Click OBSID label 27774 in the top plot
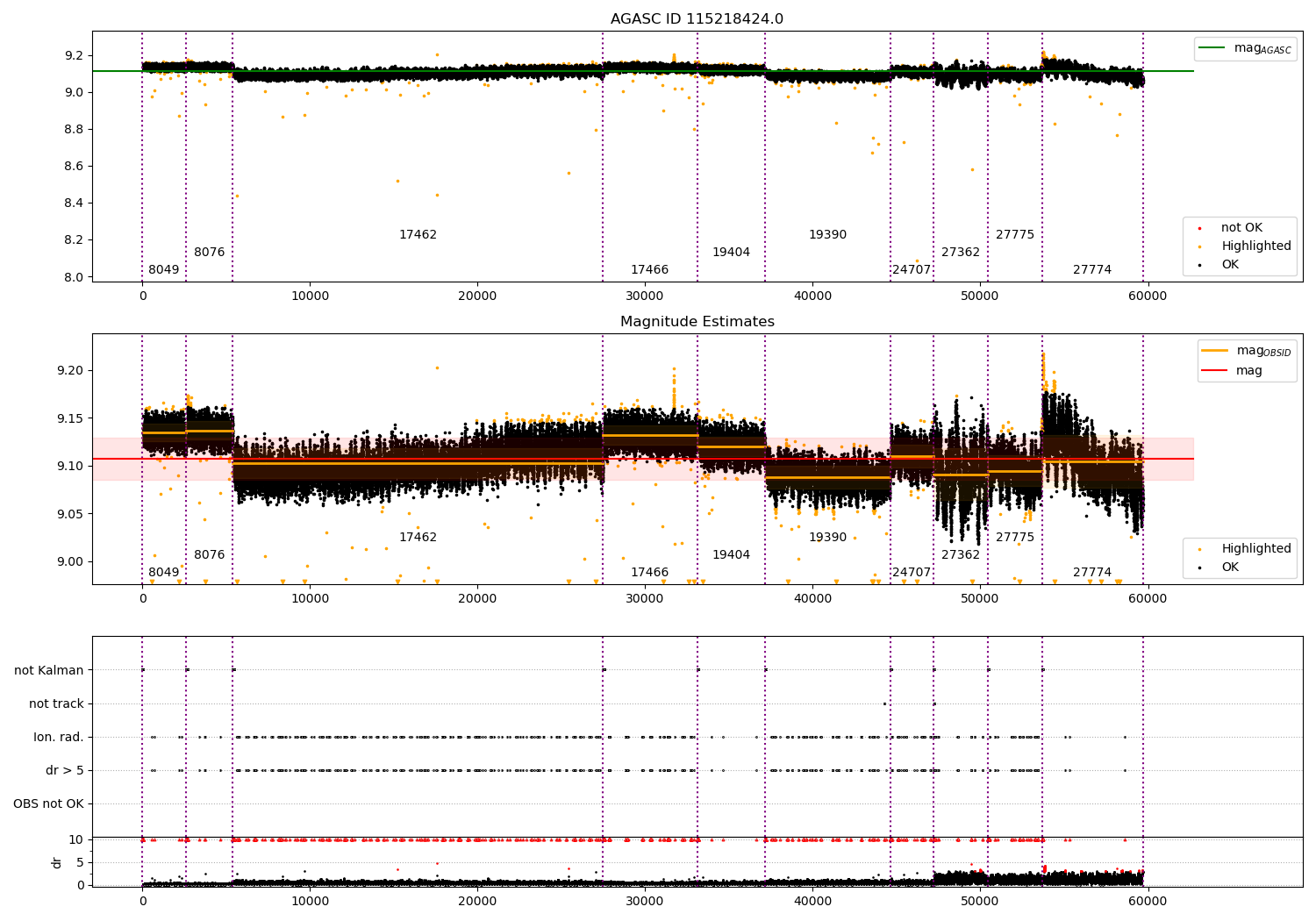 pos(1092,270)
